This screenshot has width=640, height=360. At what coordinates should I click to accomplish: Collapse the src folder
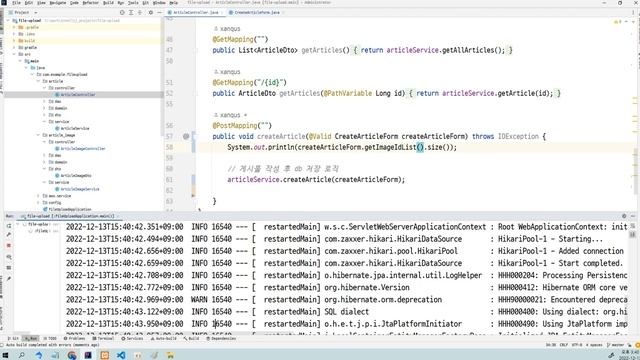14,54
